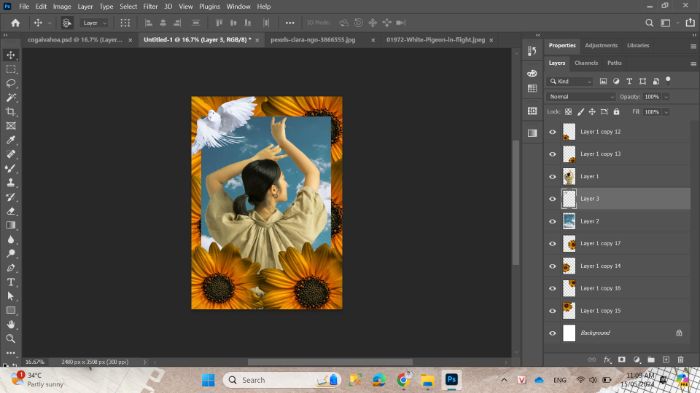Select the Magic Wand tool

[x=11, y=97]
